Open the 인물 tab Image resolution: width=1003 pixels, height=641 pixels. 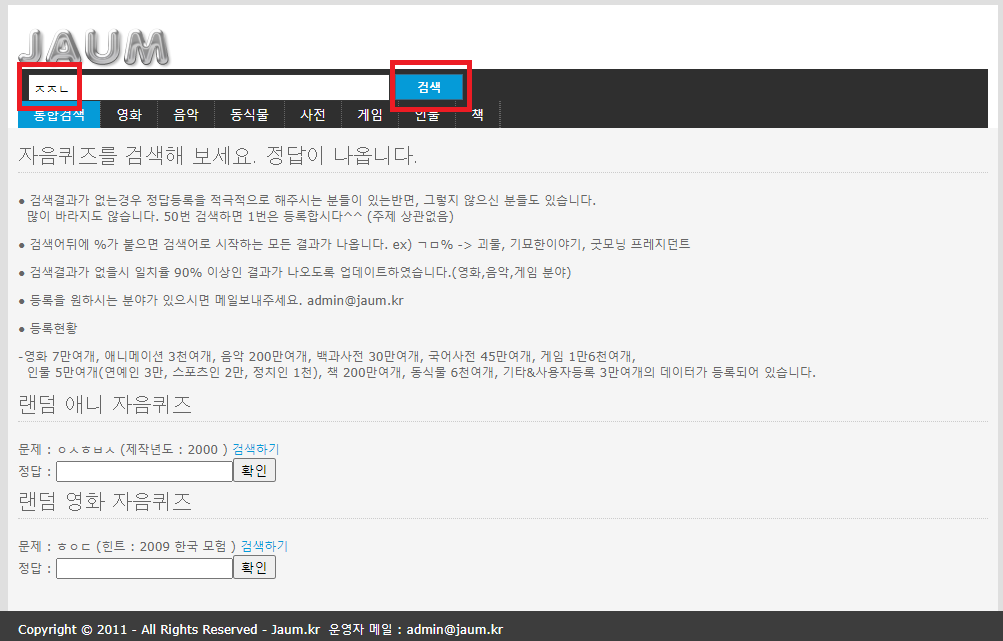(x=427, y=115)
